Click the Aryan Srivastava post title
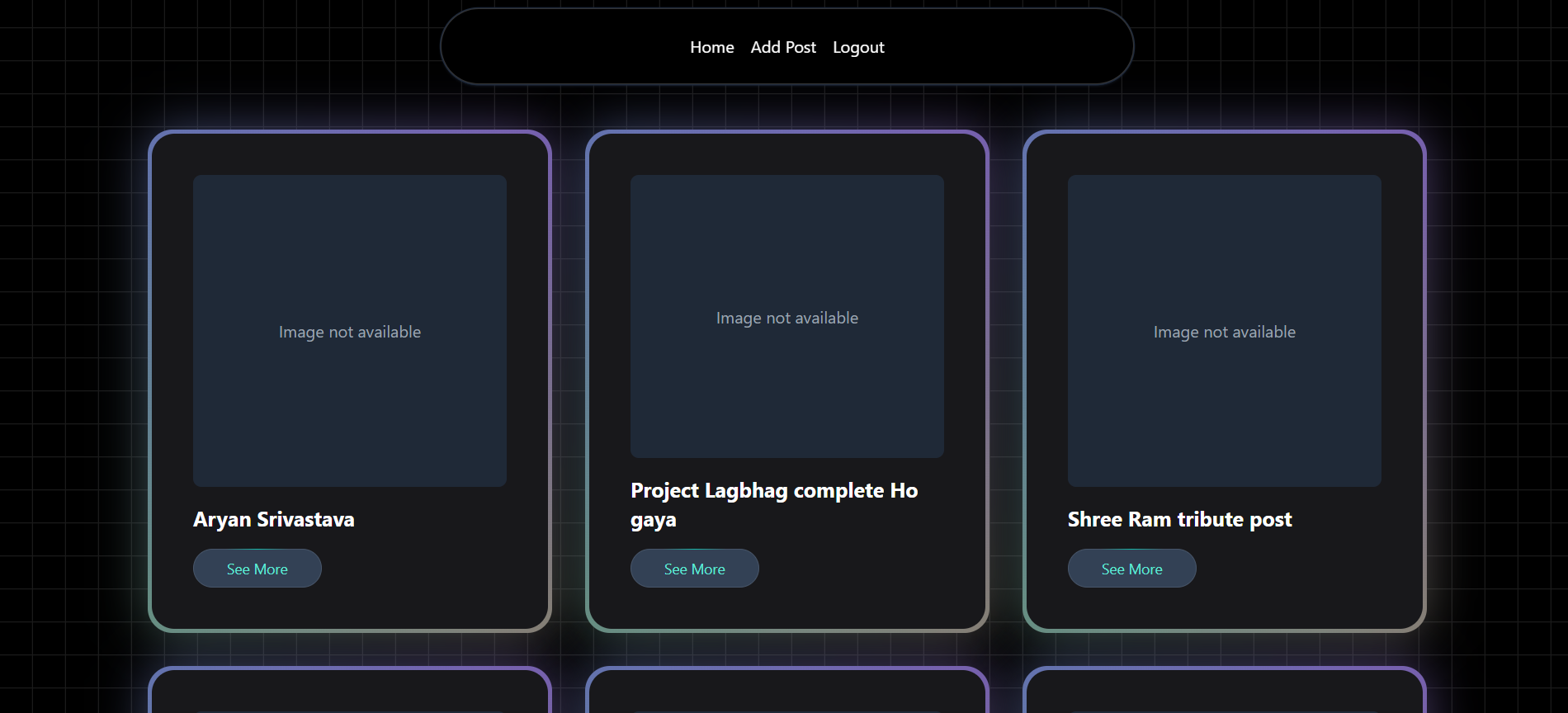 click(x=273, y=519)
